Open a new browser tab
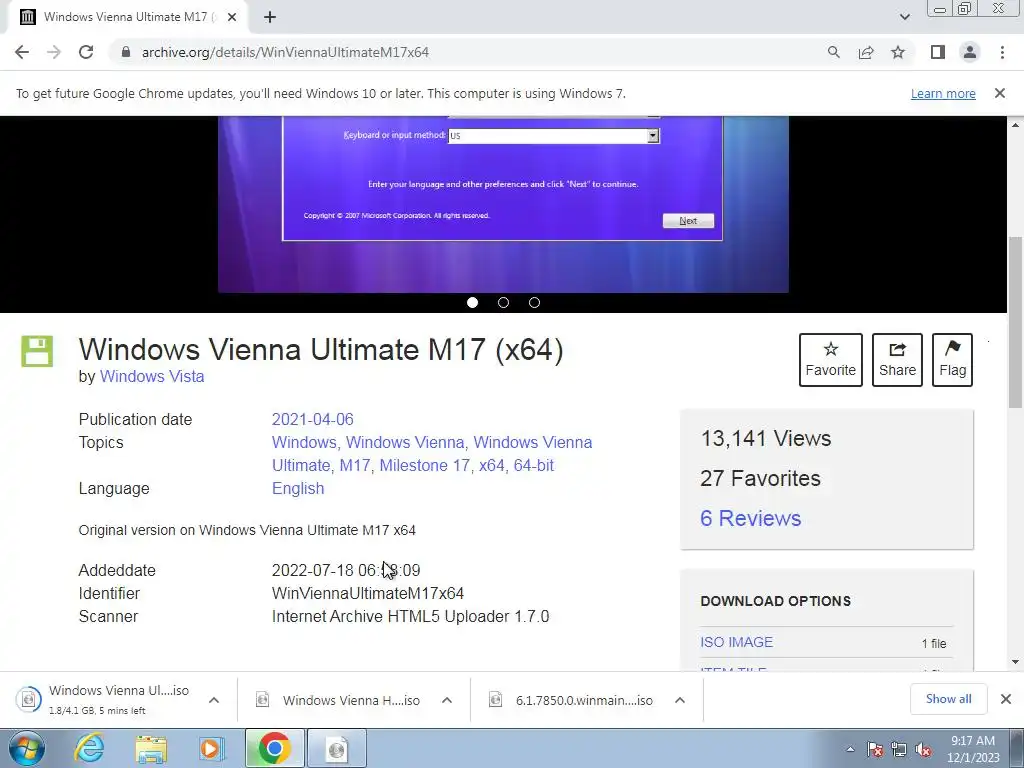This screenshot has height=768, width=1024. (270, 17)
